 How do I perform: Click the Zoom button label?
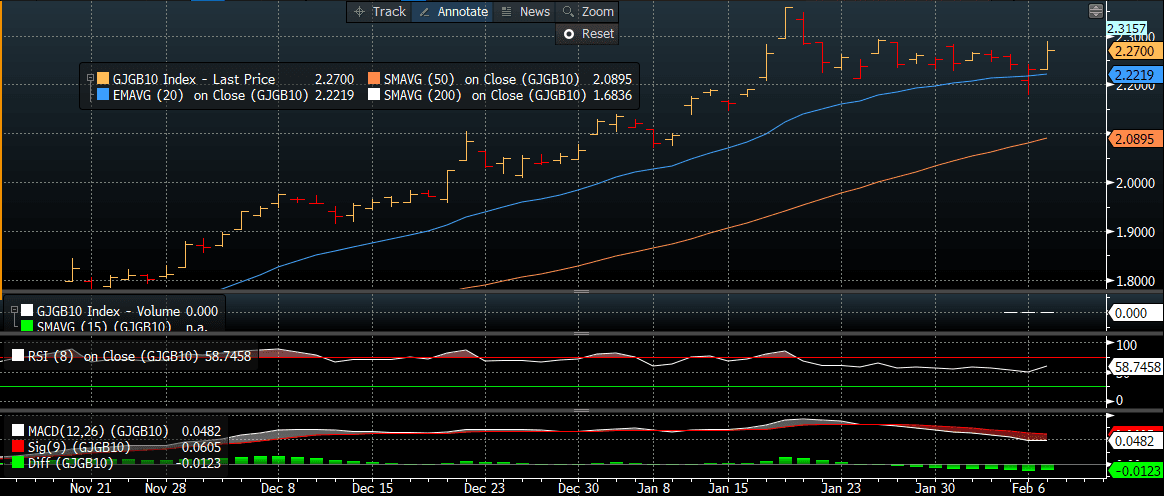pos(597,12)
